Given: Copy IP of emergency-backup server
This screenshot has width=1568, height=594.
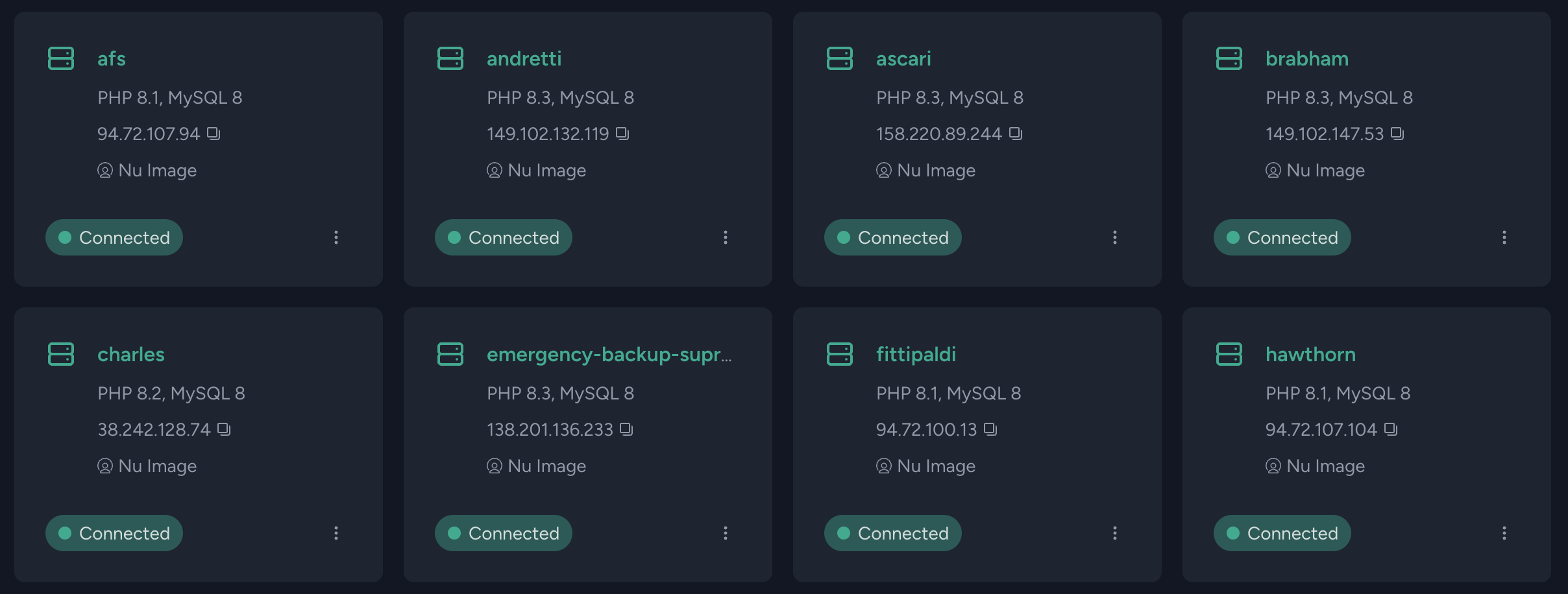Looking at the screenshot, I should pyautogui.click(x=626, y=429).
